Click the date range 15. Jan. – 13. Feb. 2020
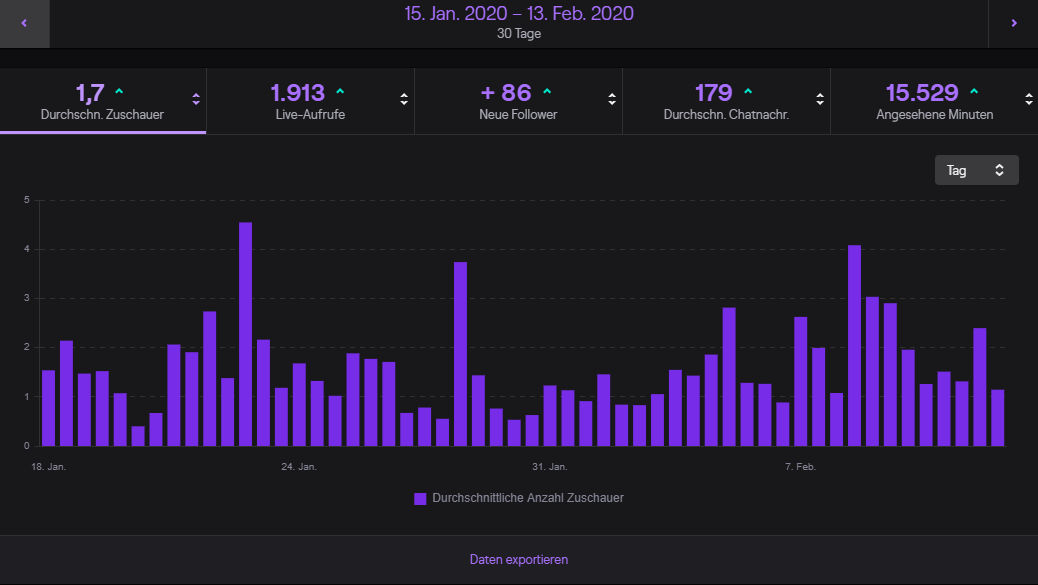Viewport: 1038px width, 585px height. point(518,14)
